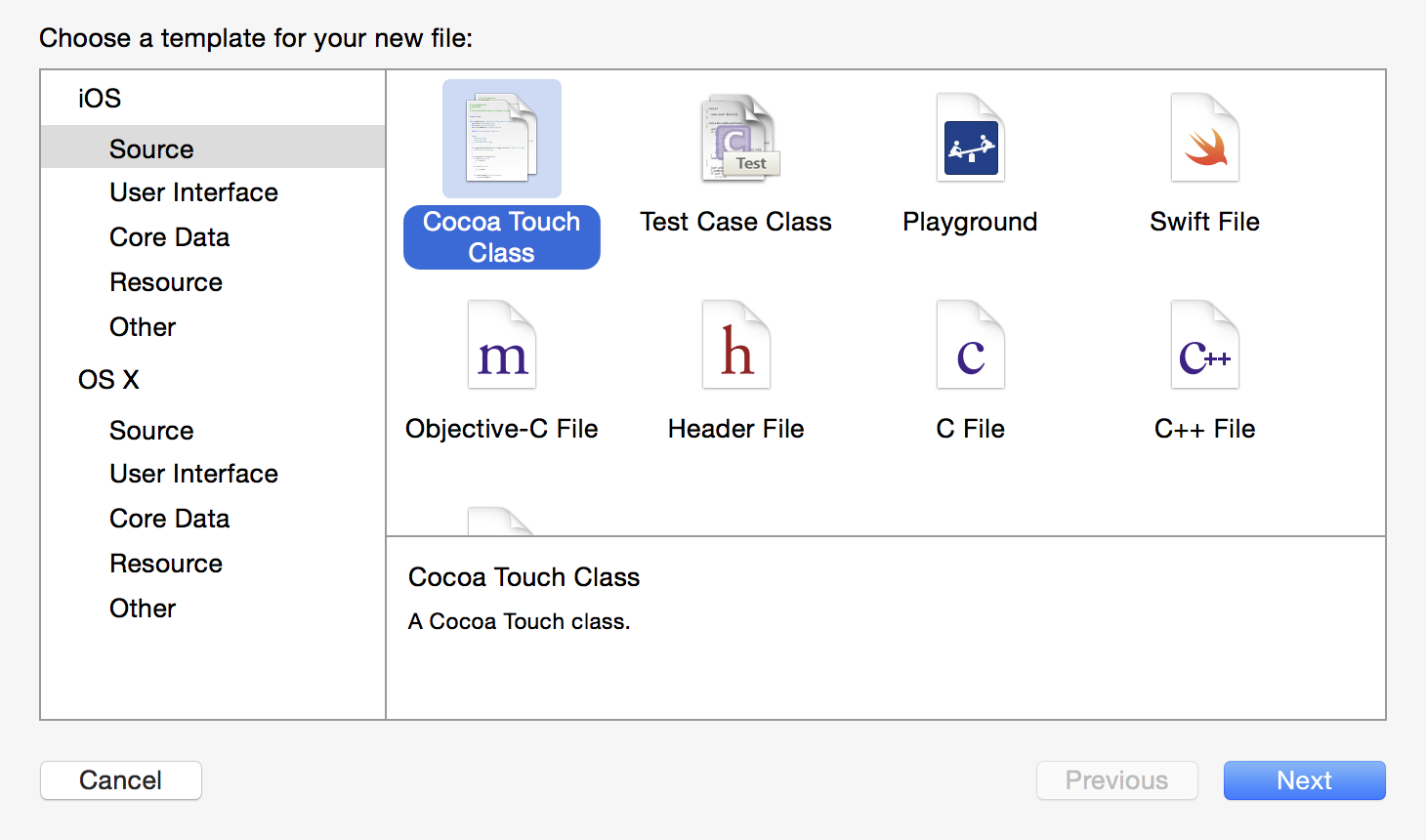Viewport: 1426px width, 840px height.
Task: Choose the C++ File template icon
Action: tap(1205, 345)
